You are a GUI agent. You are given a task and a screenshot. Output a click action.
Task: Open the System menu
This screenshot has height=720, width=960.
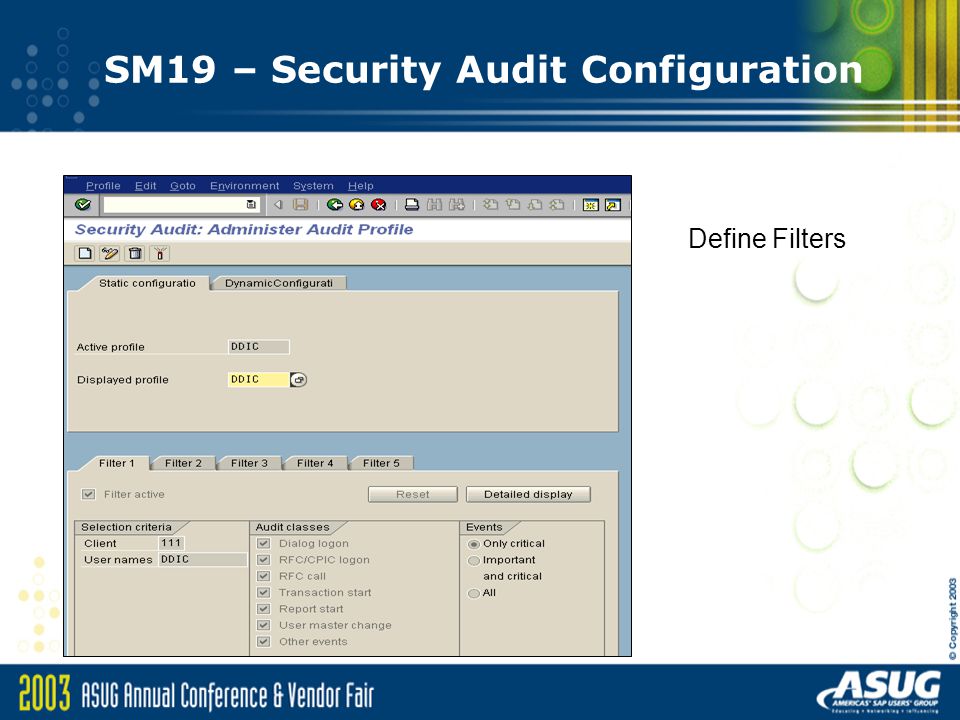pyautogui.click(x=313, y=186)
